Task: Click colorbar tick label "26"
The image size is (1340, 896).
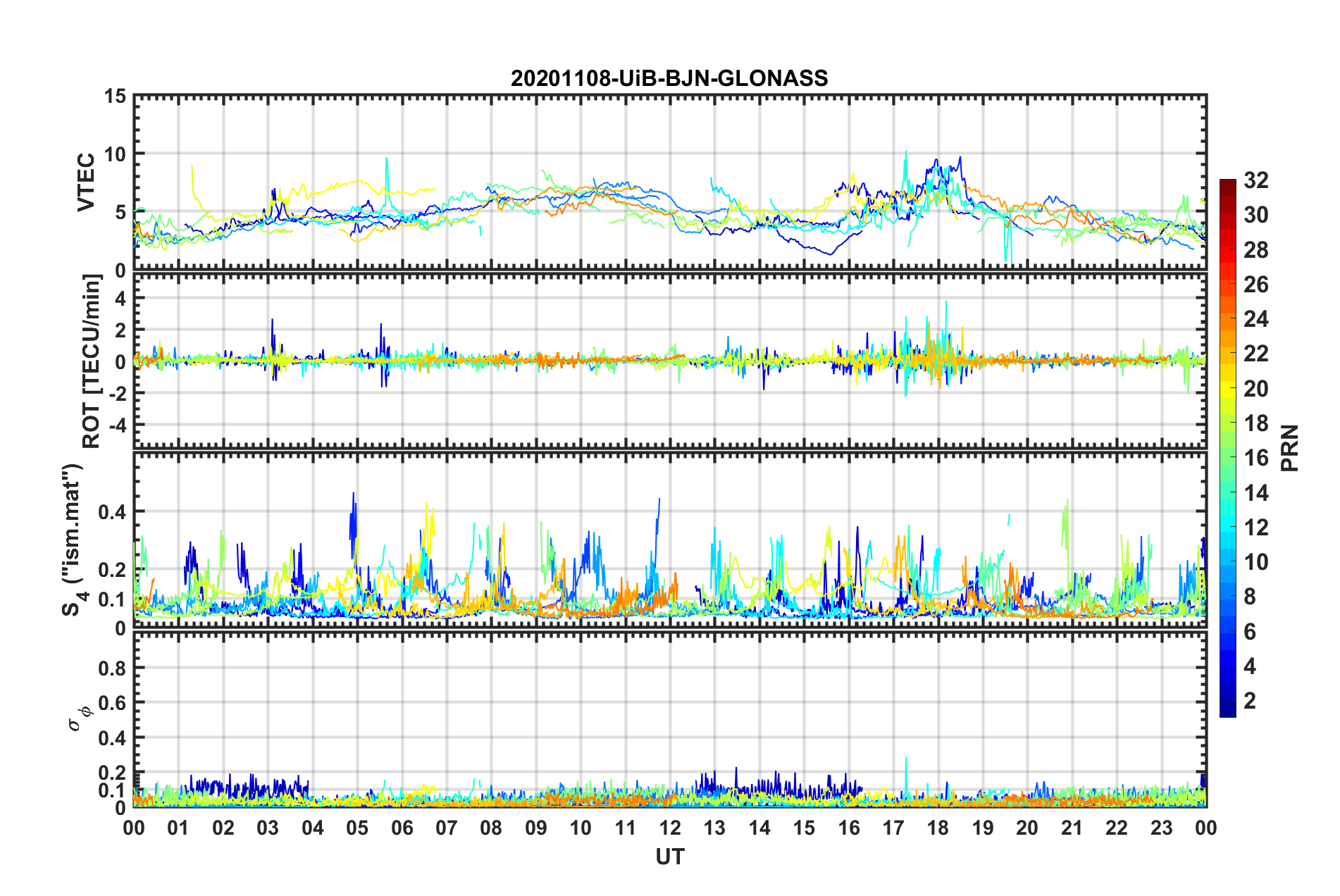Action: pyautogui.click(x=1255, y=285)
